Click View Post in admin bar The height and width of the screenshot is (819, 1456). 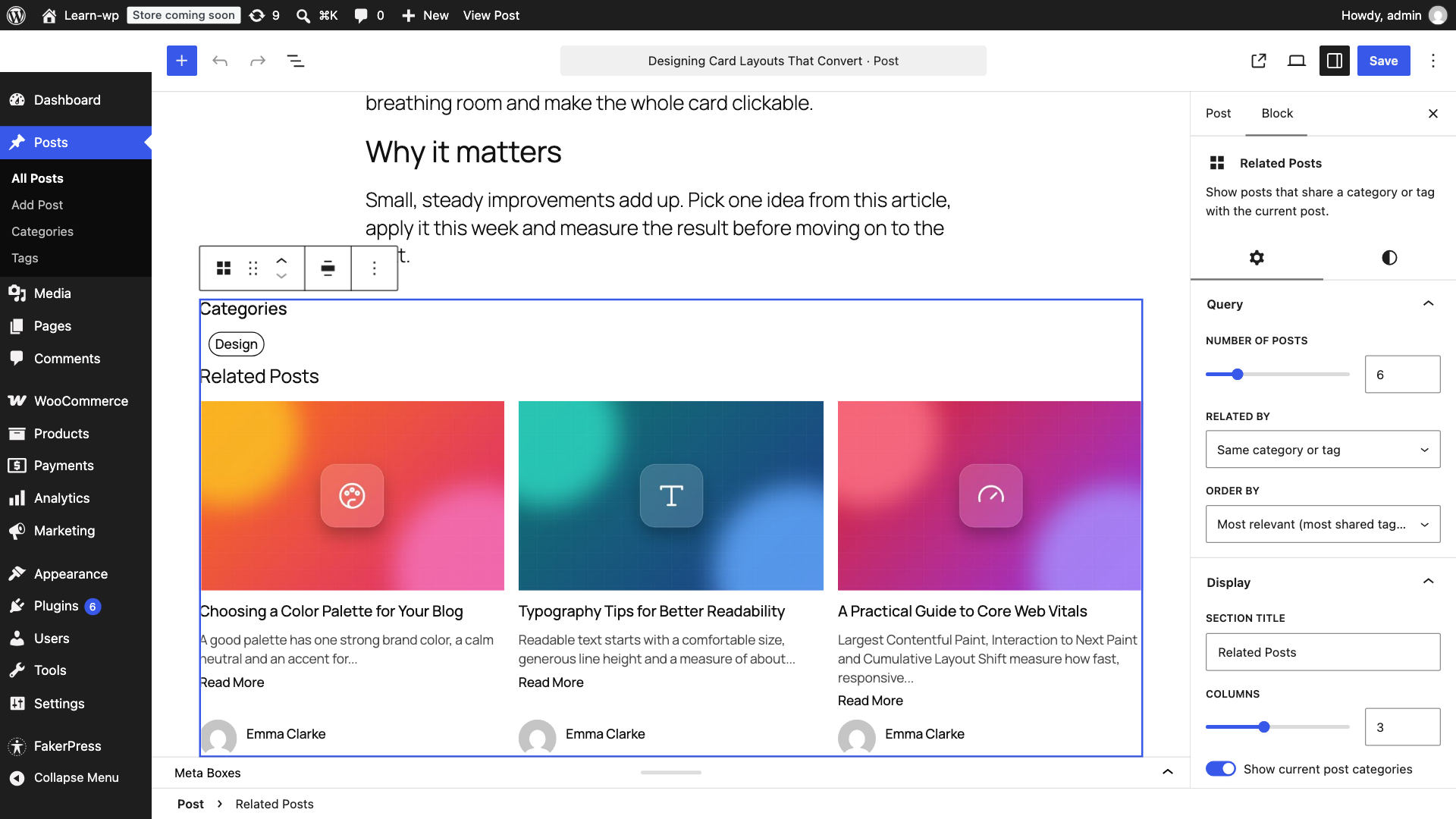pos(491,15)
